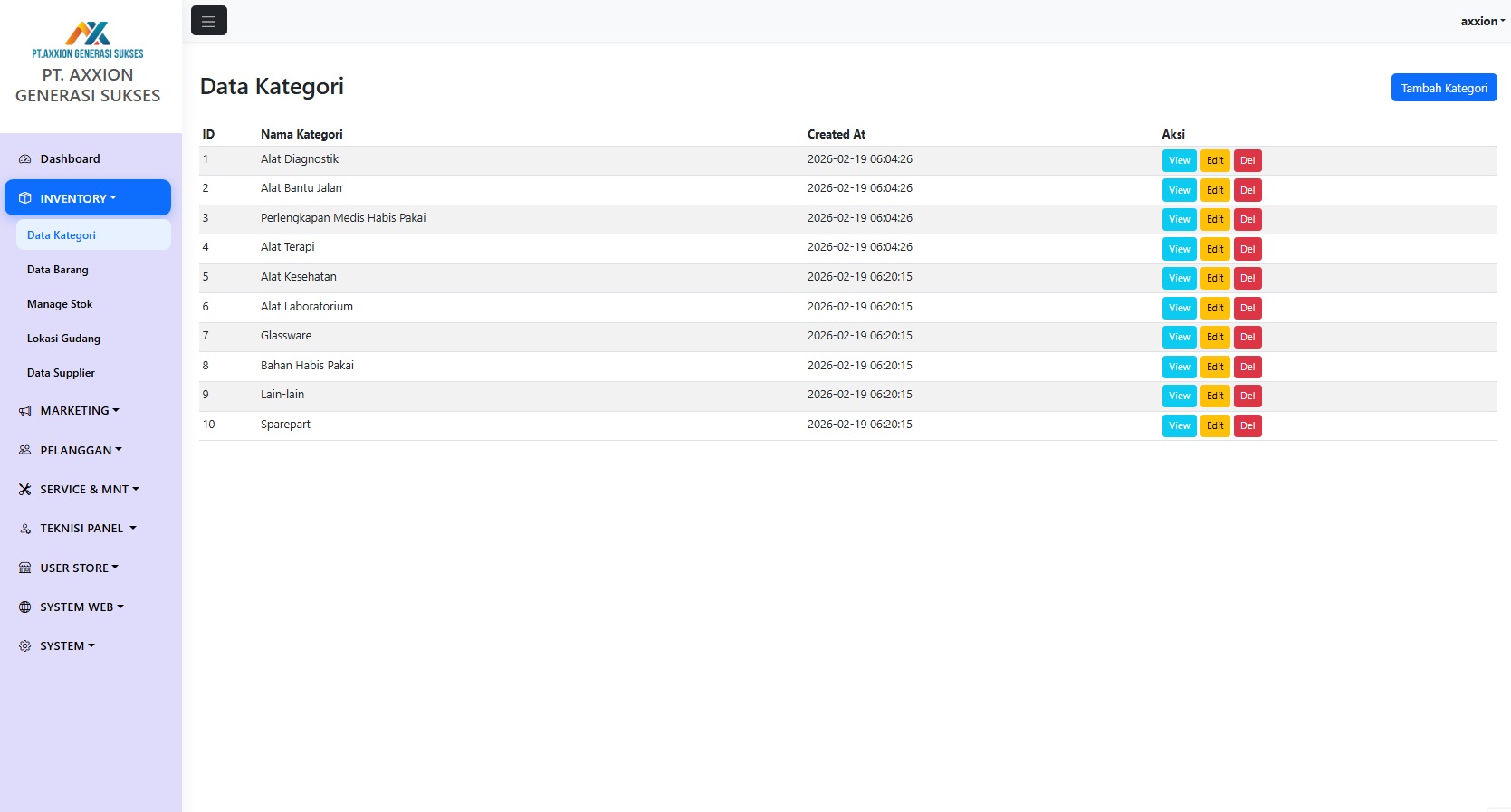Edit the Sparepart category

click(1215, 425)
